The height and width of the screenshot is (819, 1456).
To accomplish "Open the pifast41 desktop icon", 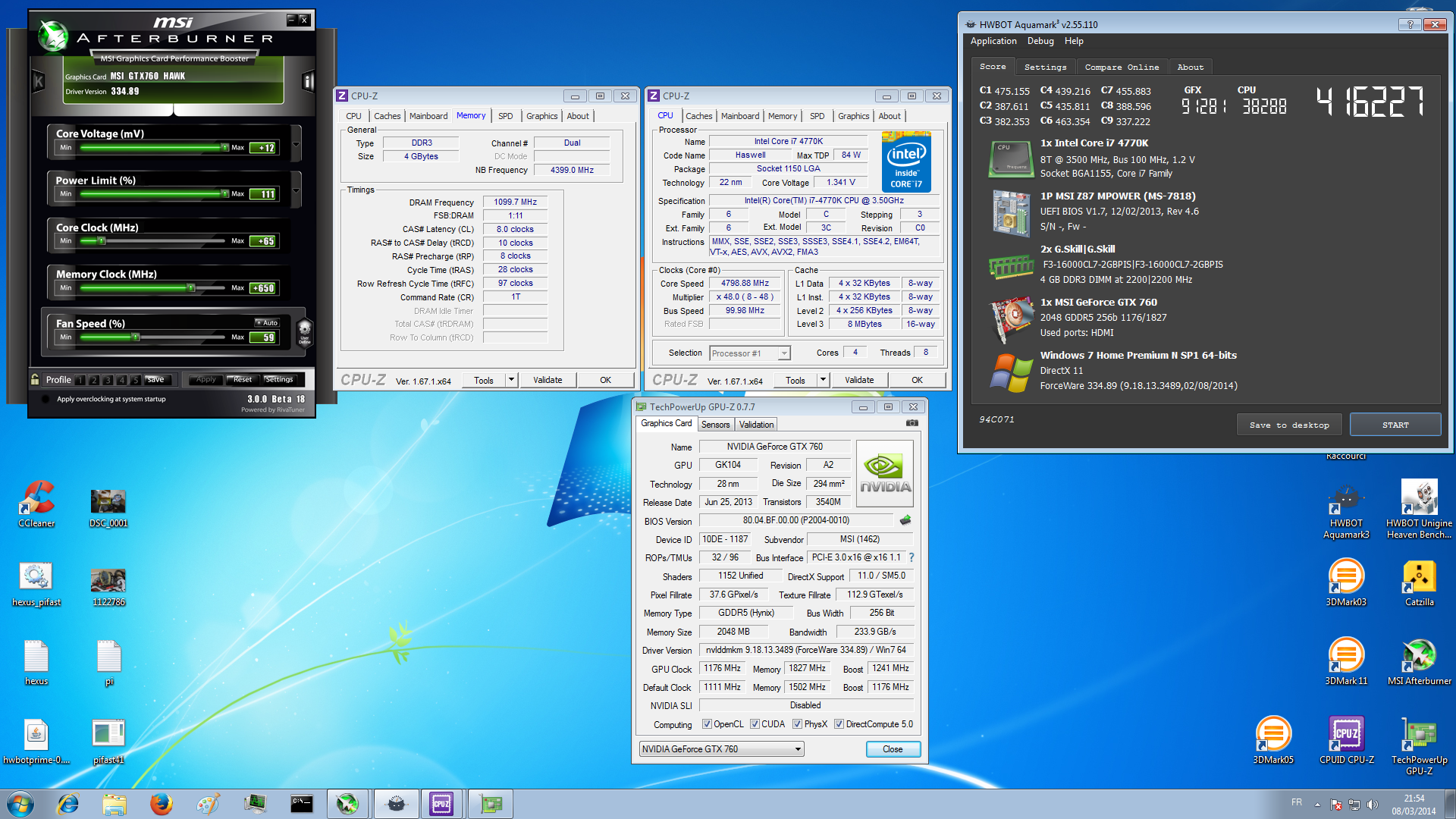I will (108, 741).
